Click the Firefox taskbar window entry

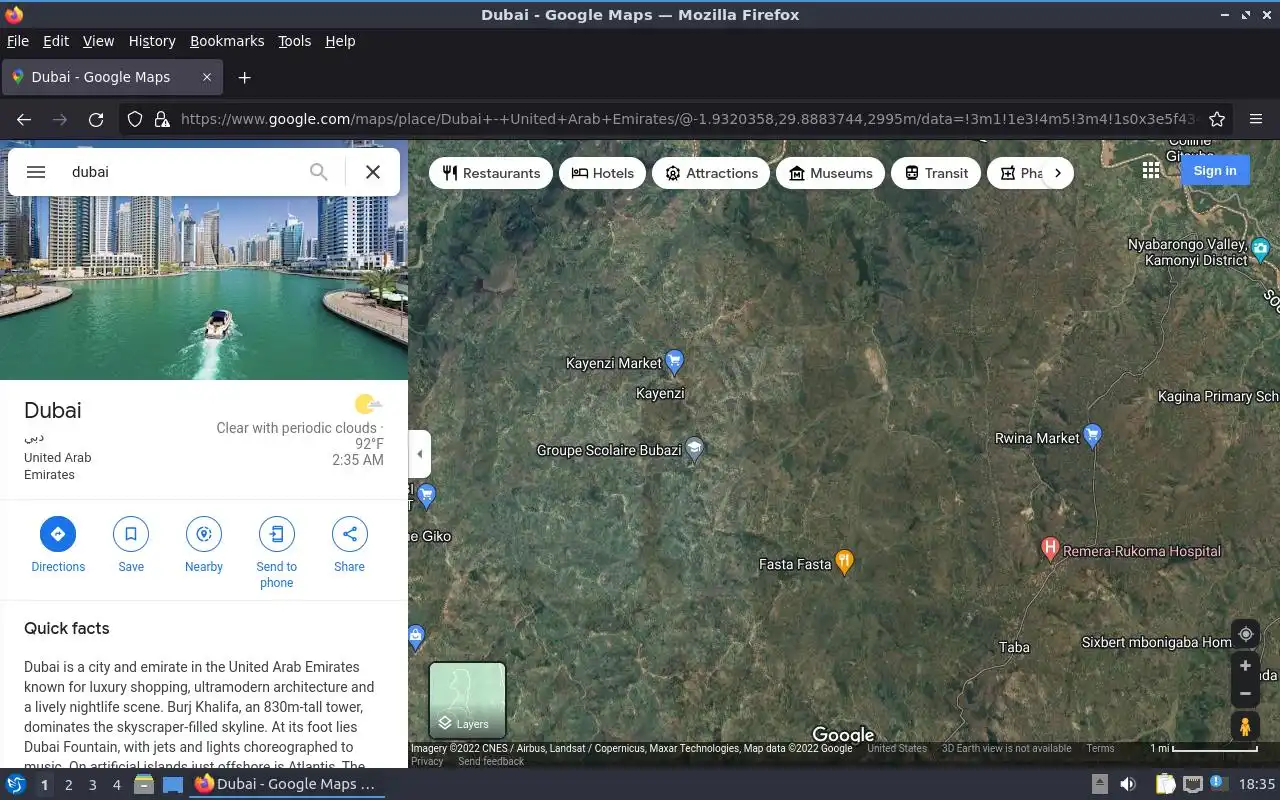coord(285,784)
